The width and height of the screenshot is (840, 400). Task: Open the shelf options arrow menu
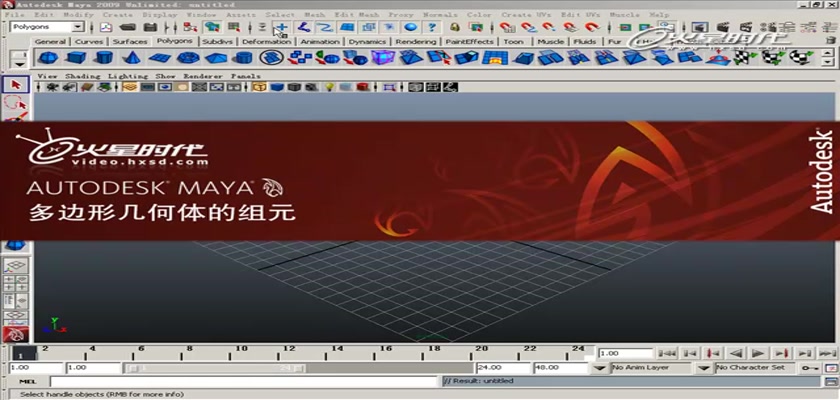point(20,64)
